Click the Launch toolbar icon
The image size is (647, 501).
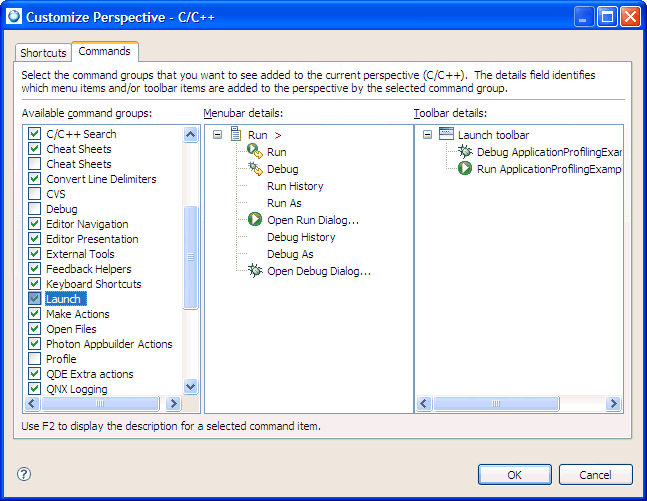(x=446, y=135)
